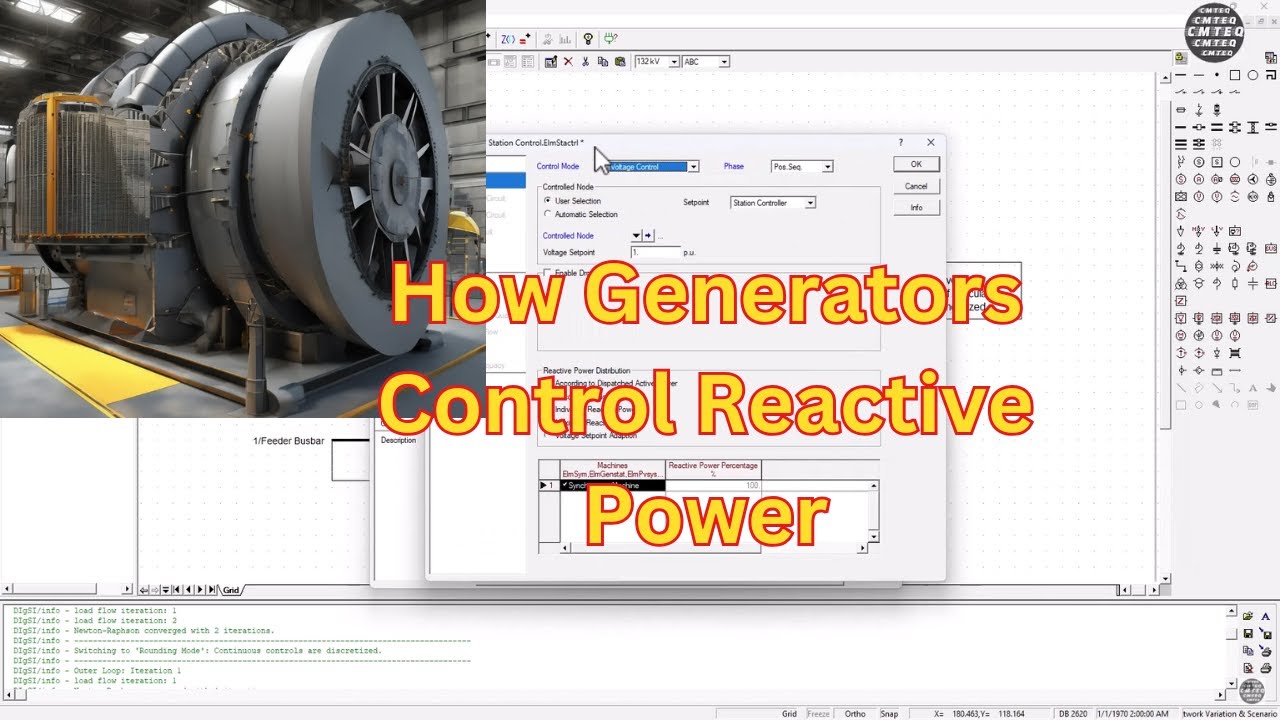Click the scissors cut icon
Screen dimensions: 1280x720
click(585, 62)
